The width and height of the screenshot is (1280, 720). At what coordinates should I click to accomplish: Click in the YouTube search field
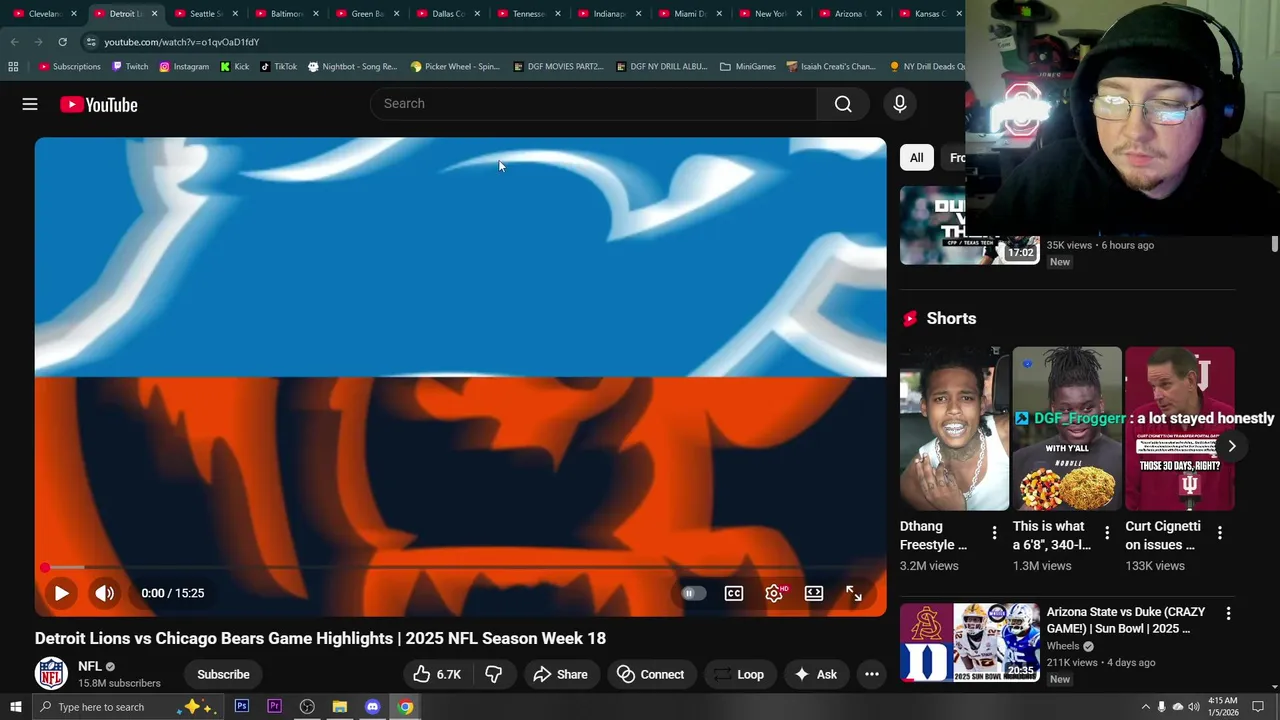[x=594, y=104]
